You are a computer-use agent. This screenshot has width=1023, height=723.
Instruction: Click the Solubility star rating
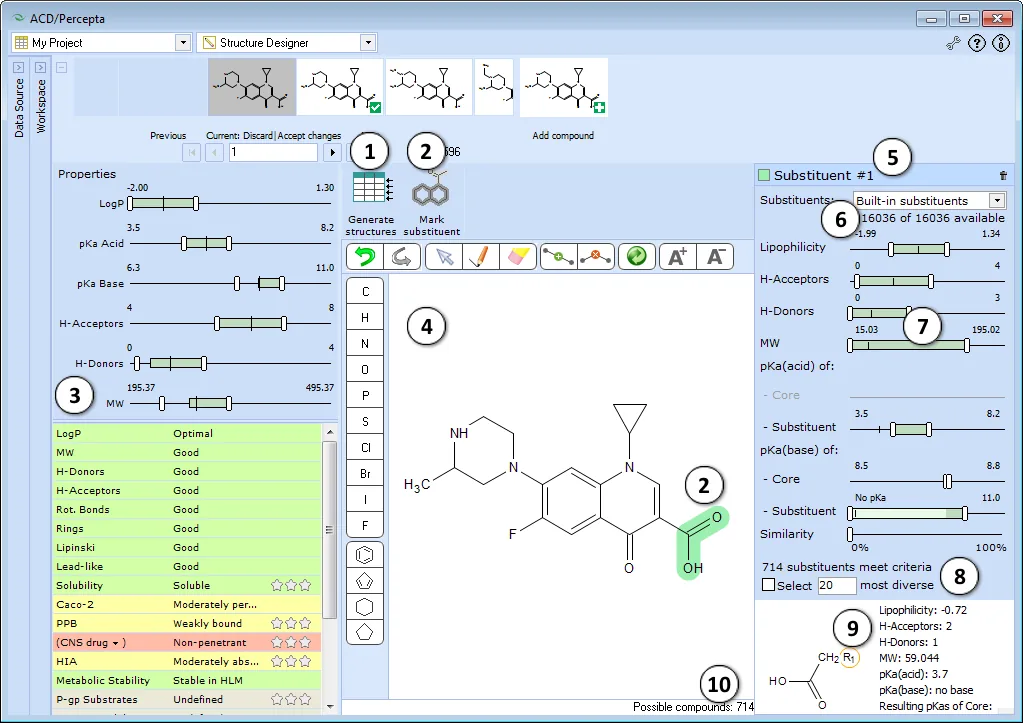[291, 585]
